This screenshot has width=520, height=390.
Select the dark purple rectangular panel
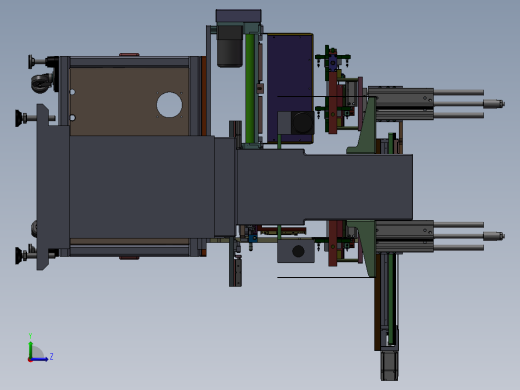click(290, 88)
